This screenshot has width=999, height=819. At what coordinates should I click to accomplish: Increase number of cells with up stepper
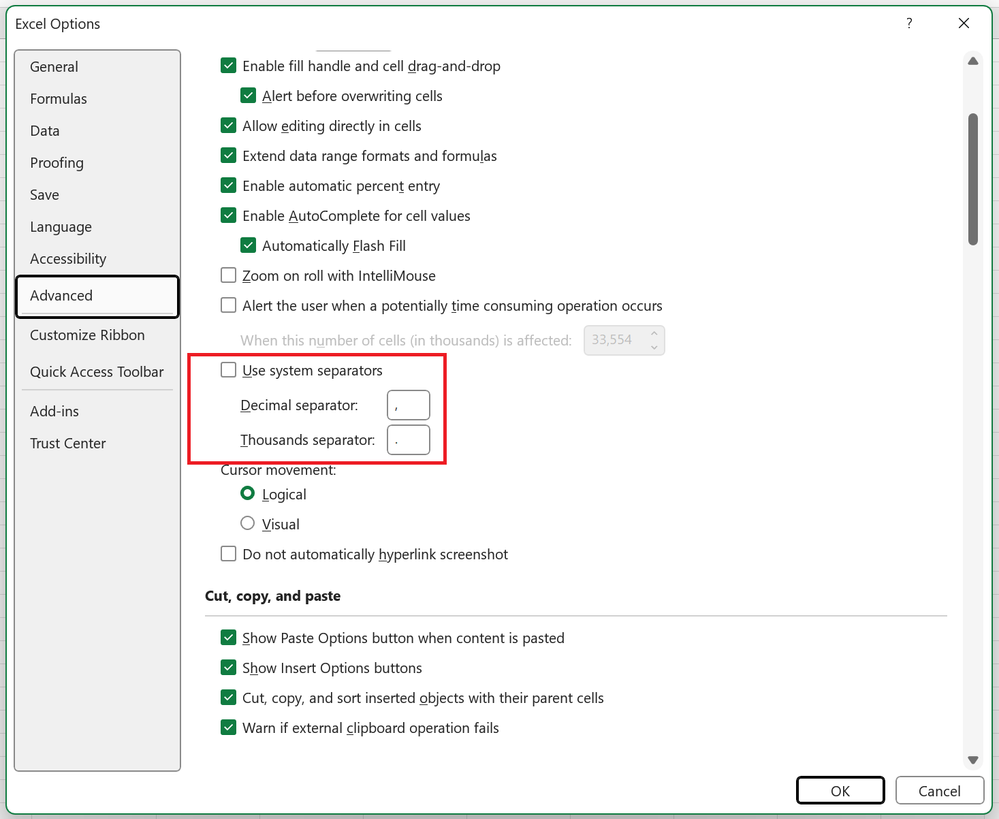654,333
